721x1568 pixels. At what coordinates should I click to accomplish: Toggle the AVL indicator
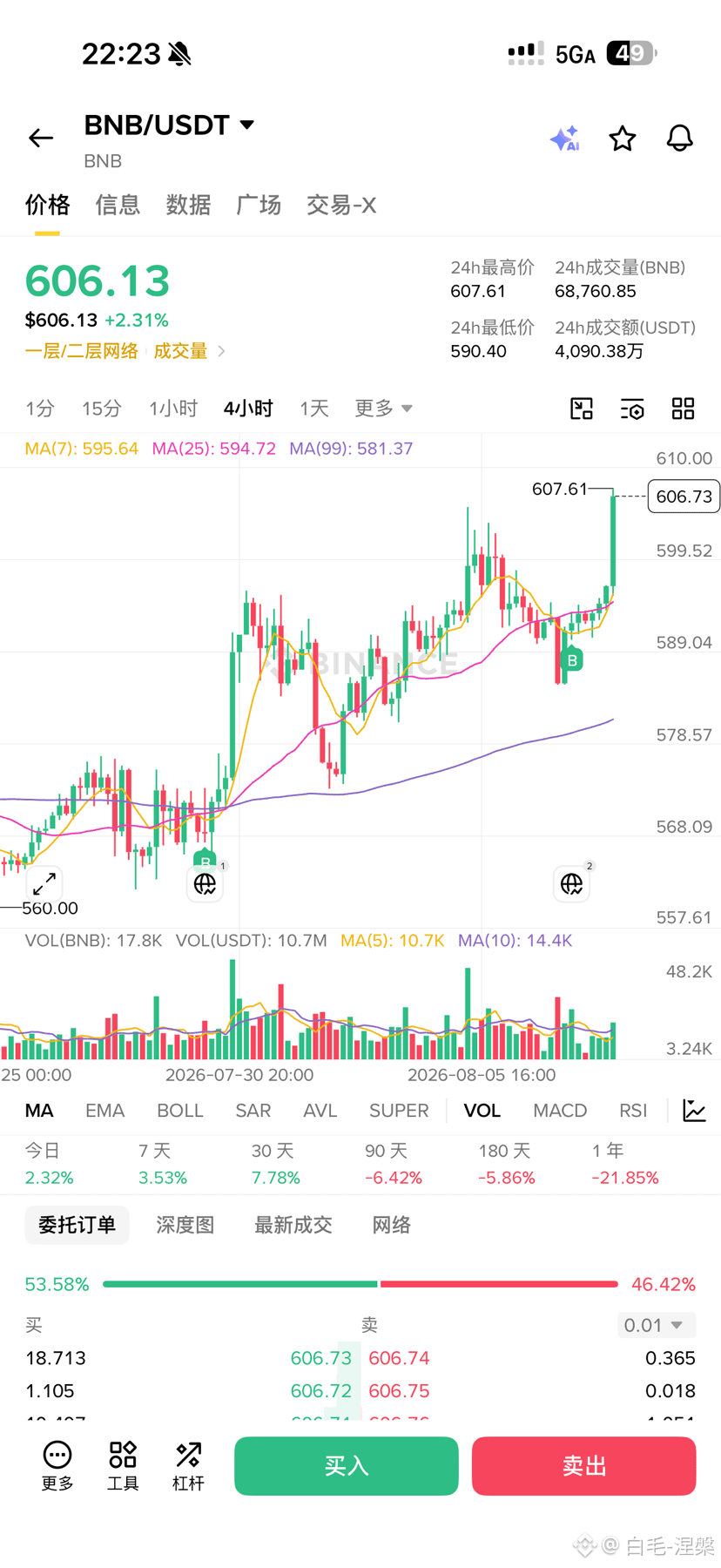[320, 1111]
